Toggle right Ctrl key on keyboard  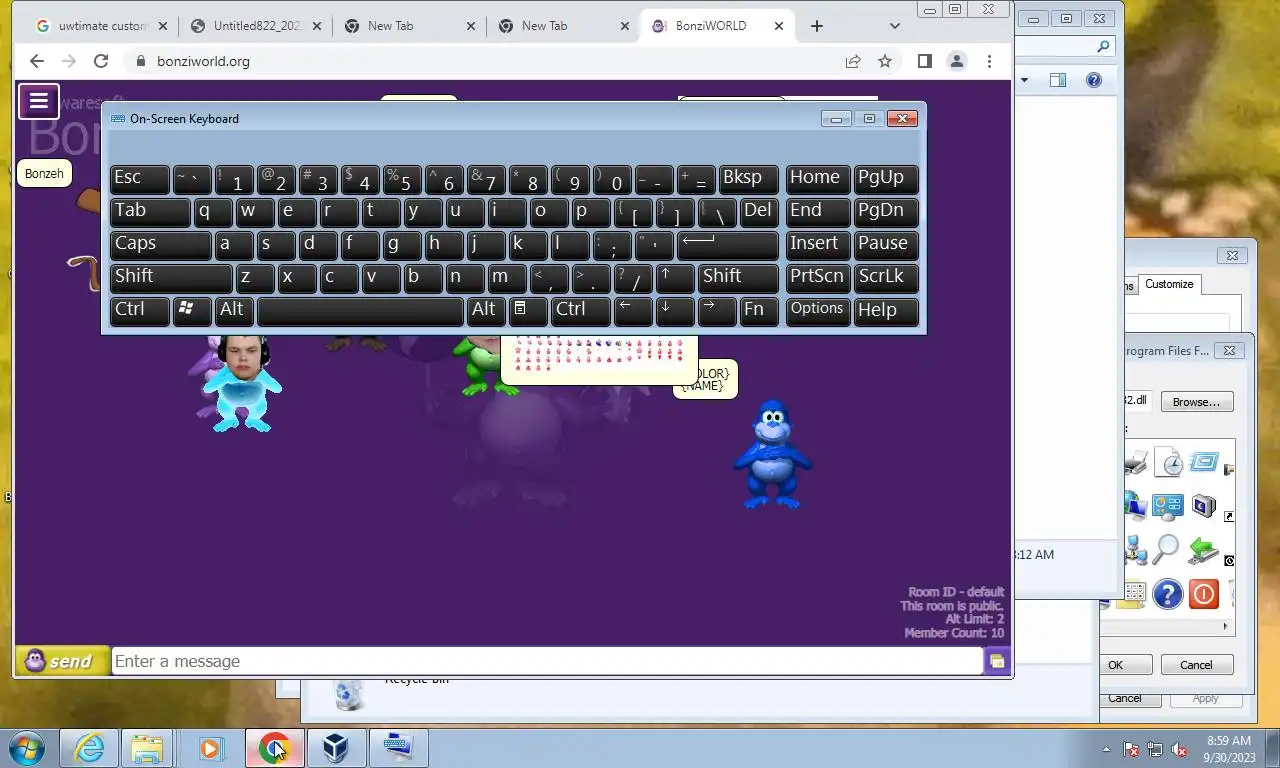coord(580,311)
